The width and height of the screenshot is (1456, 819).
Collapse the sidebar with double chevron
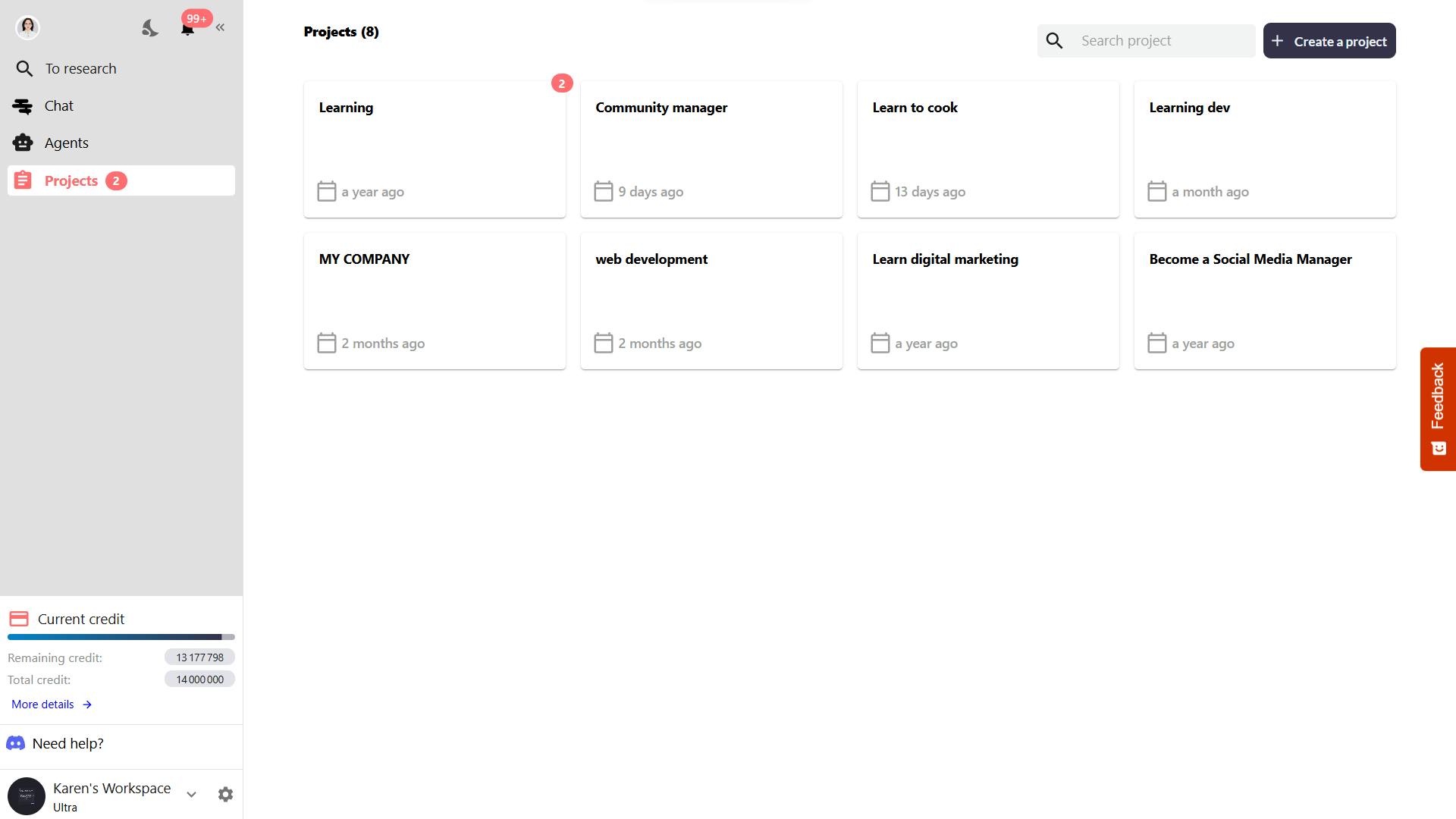[x=220, y=28]
